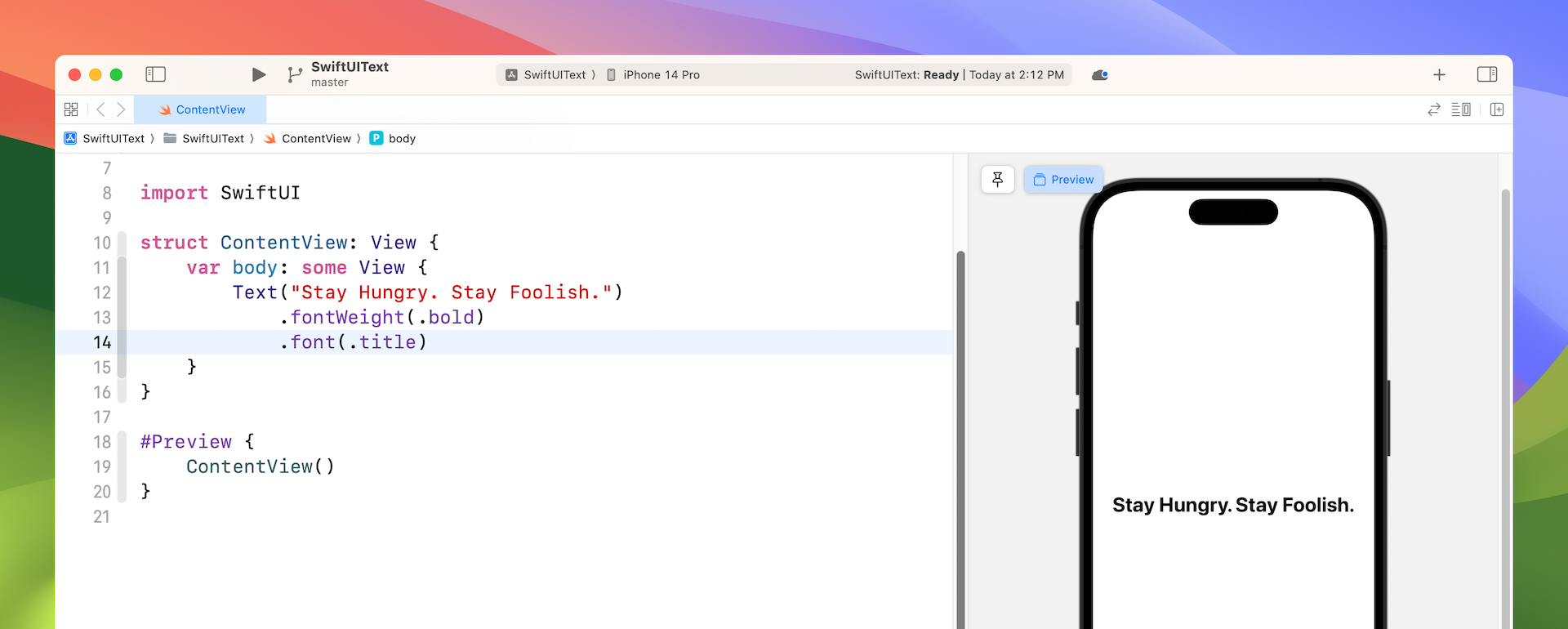Toggle the navigator sidebar
The image size is (1568, 629).
point(155,74)
